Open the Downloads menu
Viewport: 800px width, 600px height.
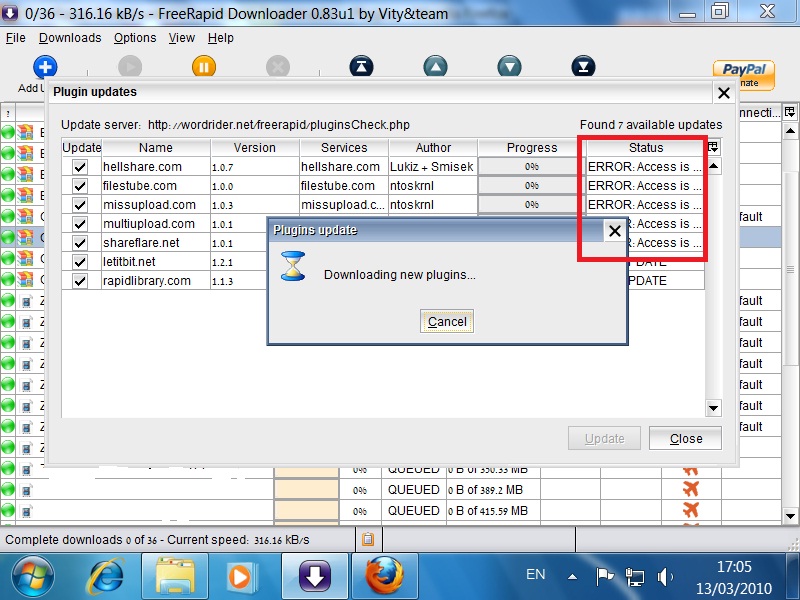[70, 38]
